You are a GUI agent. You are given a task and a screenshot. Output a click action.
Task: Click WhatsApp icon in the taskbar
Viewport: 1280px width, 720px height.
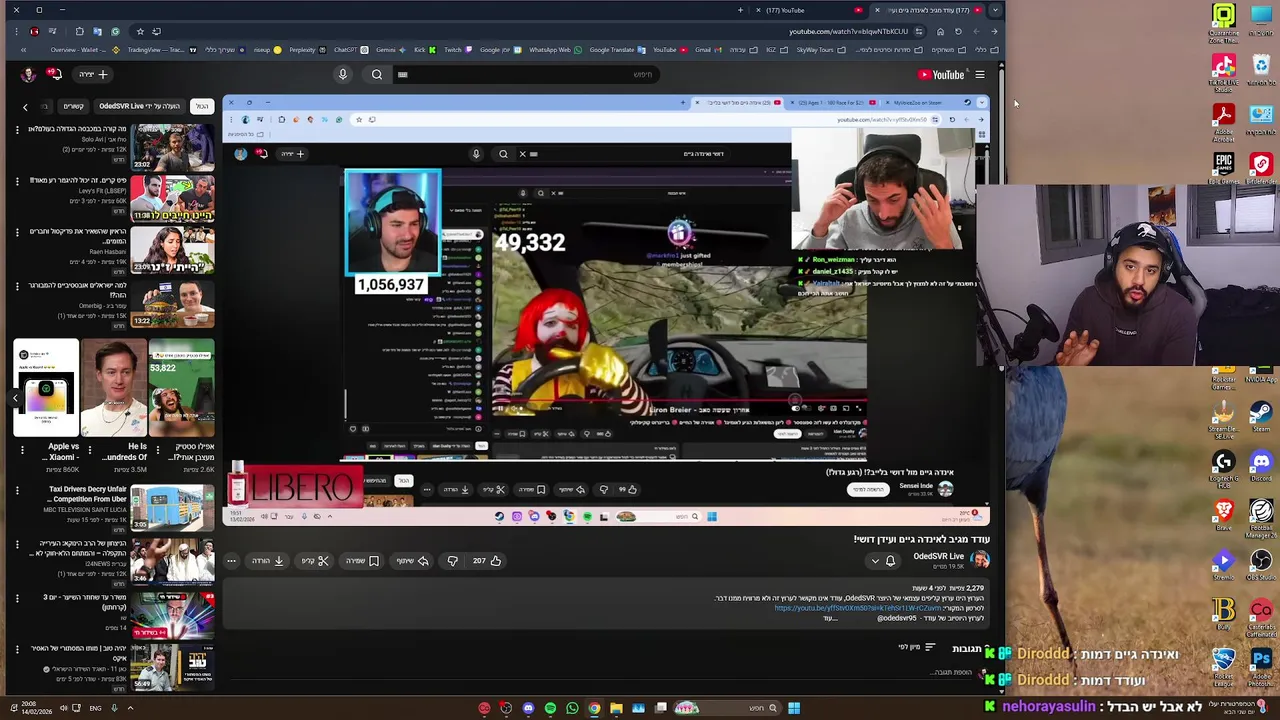click(x=572, y=708)
